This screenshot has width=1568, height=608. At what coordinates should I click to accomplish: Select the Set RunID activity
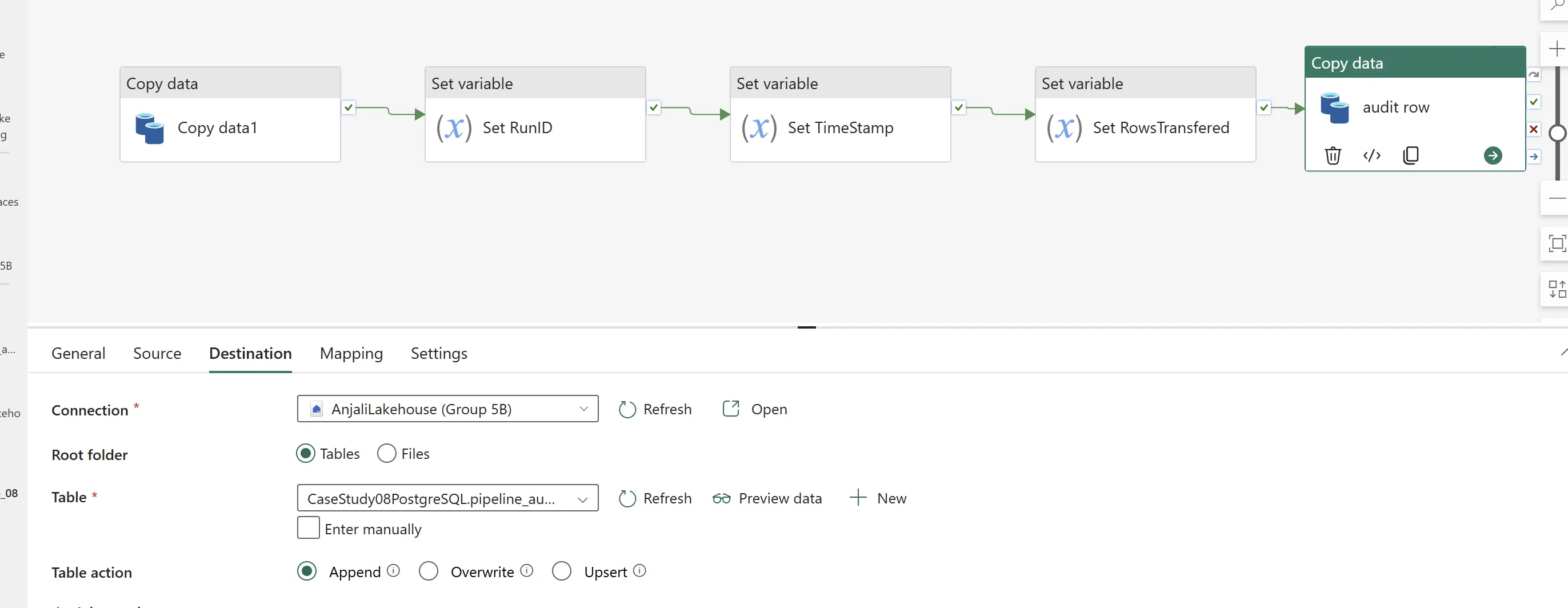pos(535,114)
